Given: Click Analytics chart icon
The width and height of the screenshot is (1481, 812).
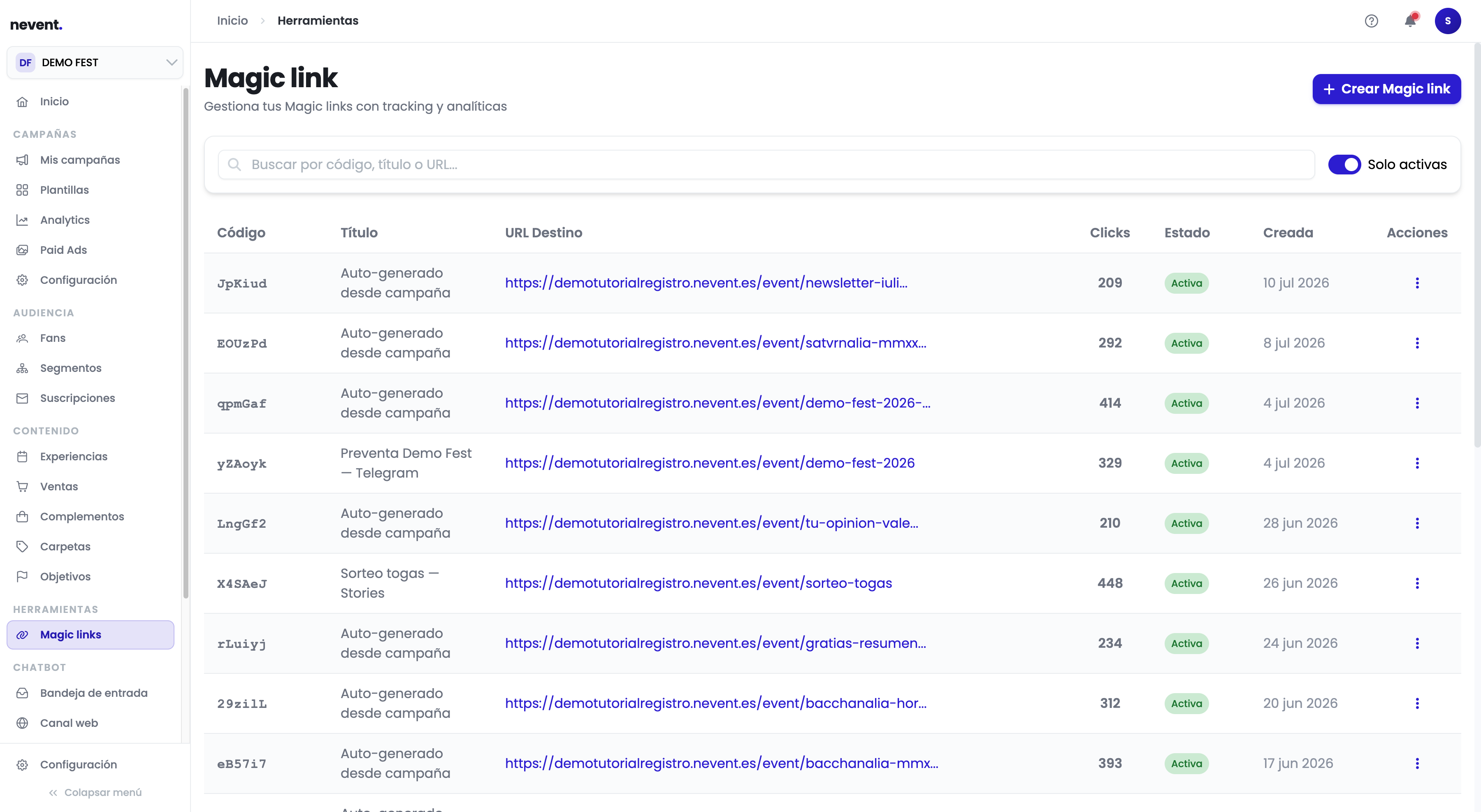Looking at the screenshot, I should (x=23, y=220).
